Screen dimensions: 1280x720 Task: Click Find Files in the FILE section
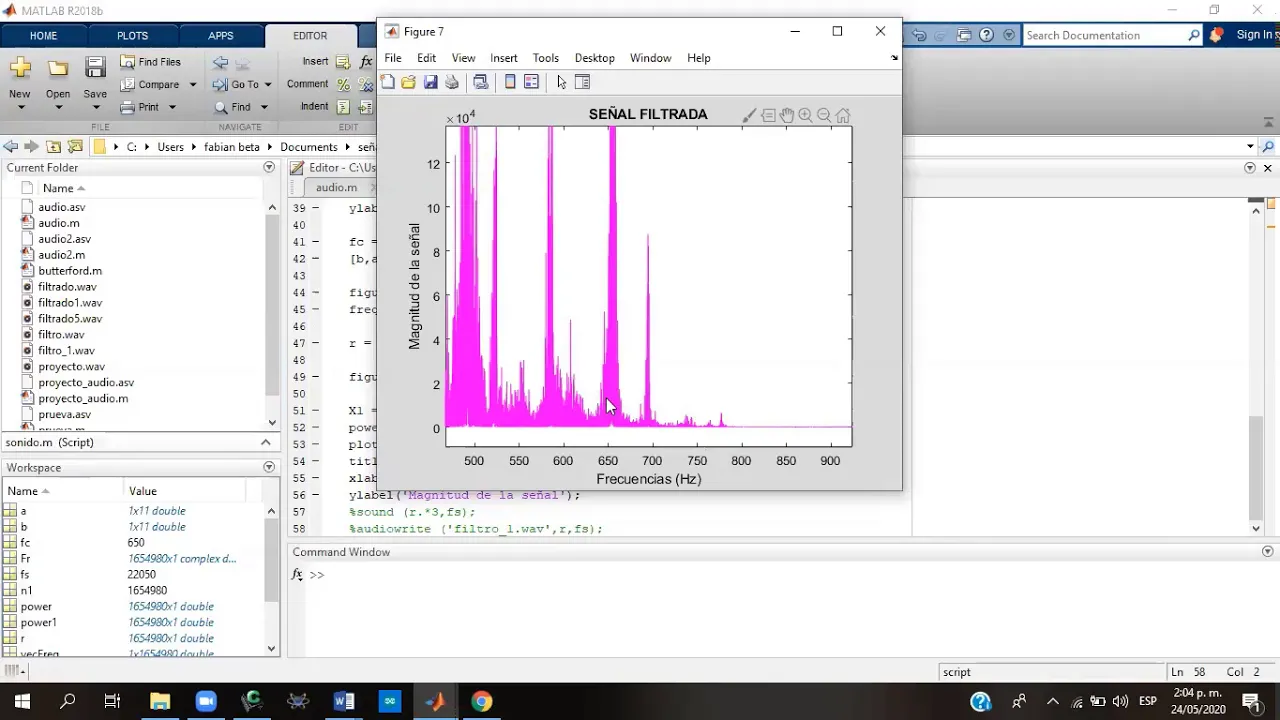click(x=151, y=62)
